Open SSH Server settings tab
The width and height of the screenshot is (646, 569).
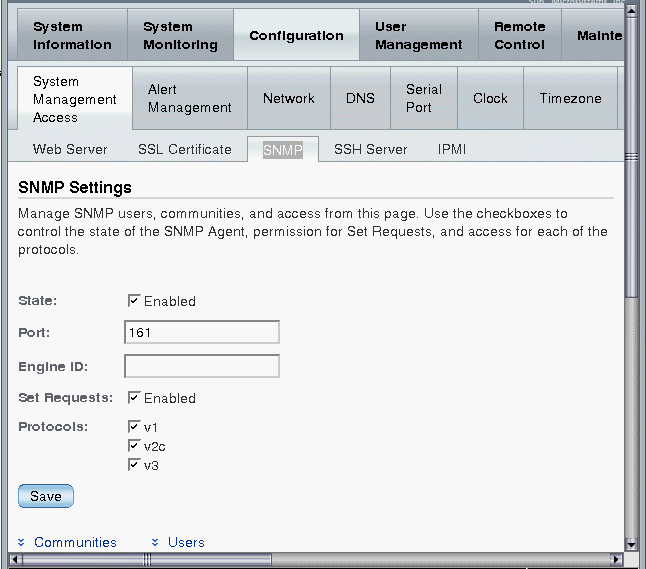tap(370, 149)
